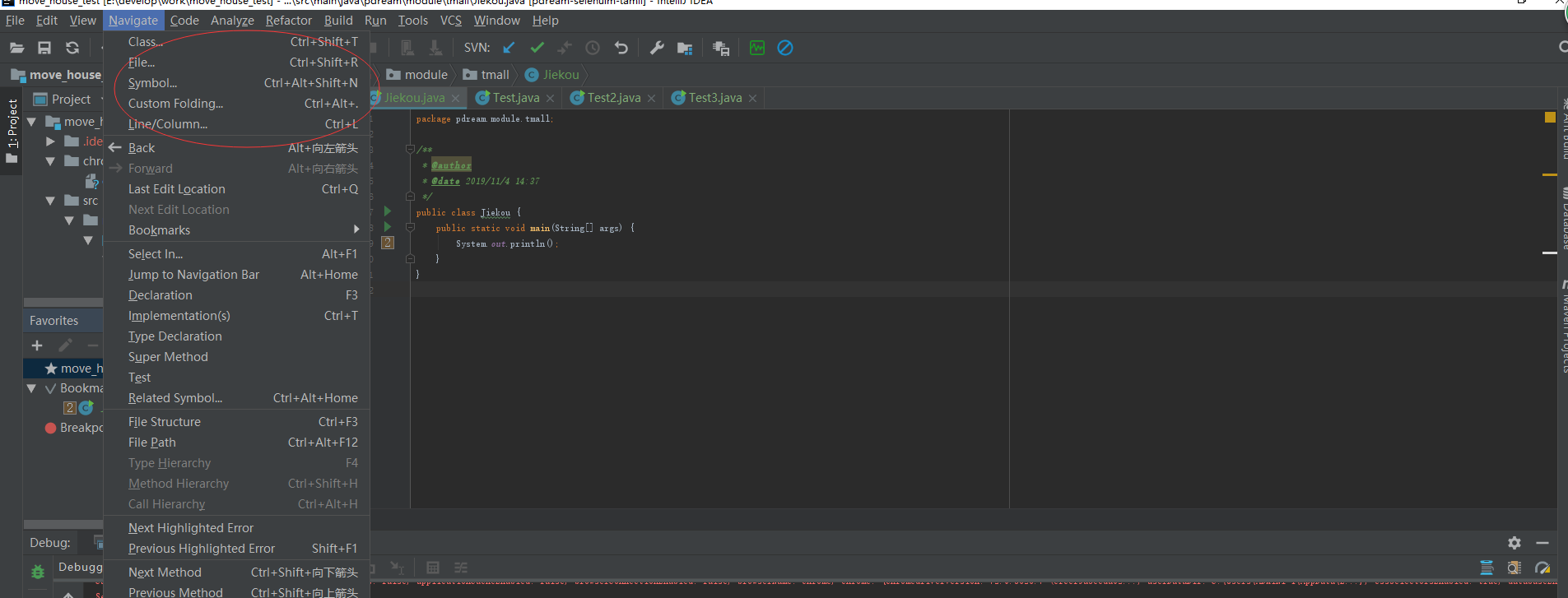Minimize the Debug tool window
Screen dimensions: 1568x598
(1542, 543)
